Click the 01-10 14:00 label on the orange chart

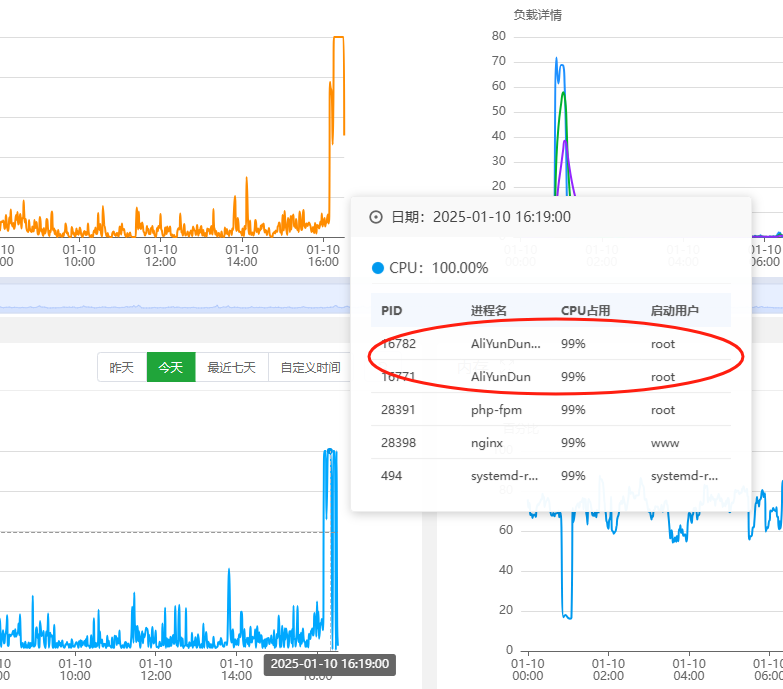[242, 256]
